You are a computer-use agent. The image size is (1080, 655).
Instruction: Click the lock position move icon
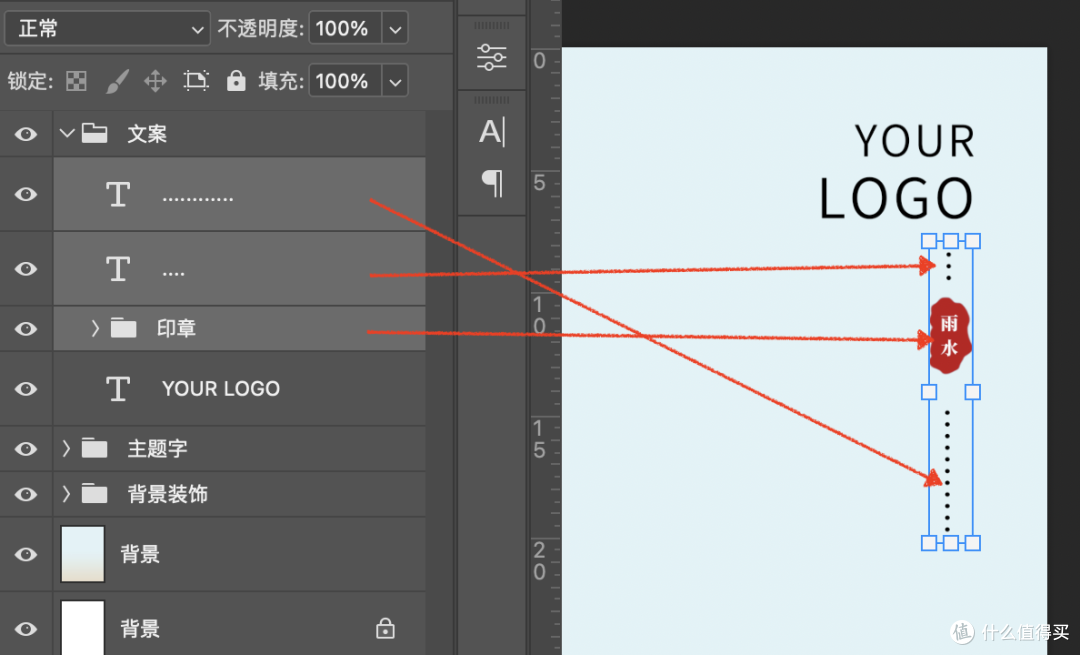[x=156, y=81]
